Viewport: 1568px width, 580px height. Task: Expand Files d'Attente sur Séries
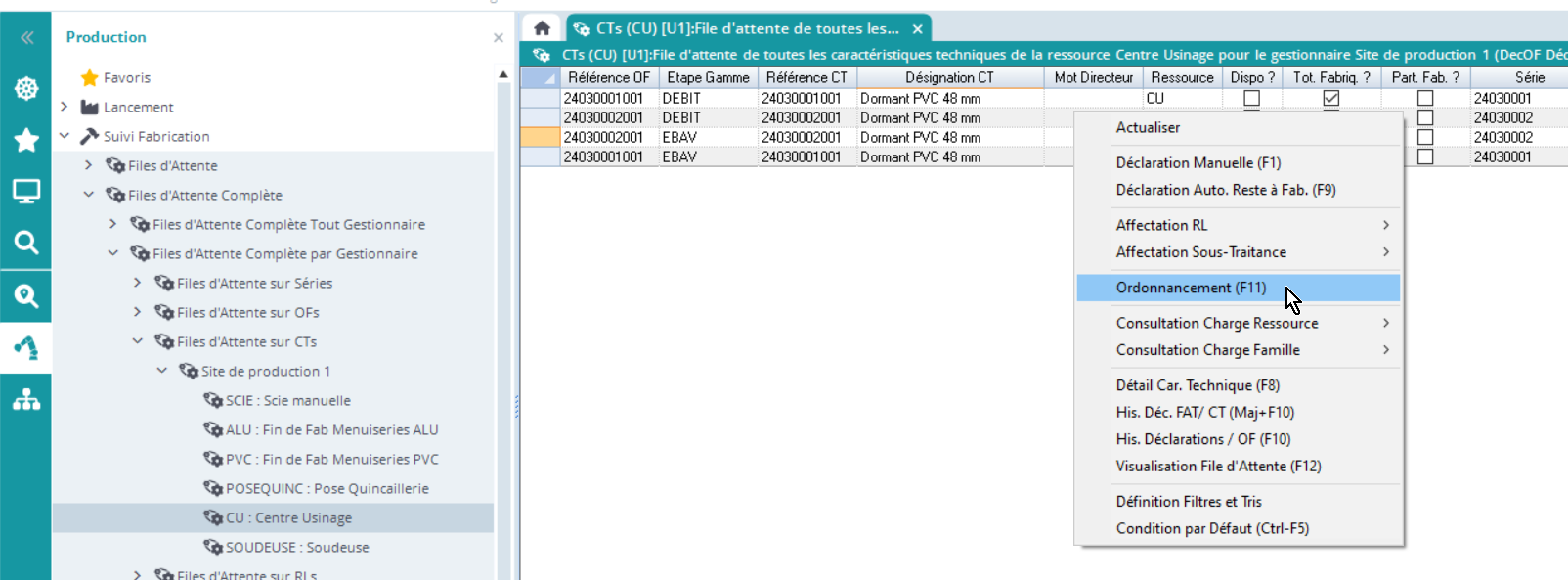point(138,283)
